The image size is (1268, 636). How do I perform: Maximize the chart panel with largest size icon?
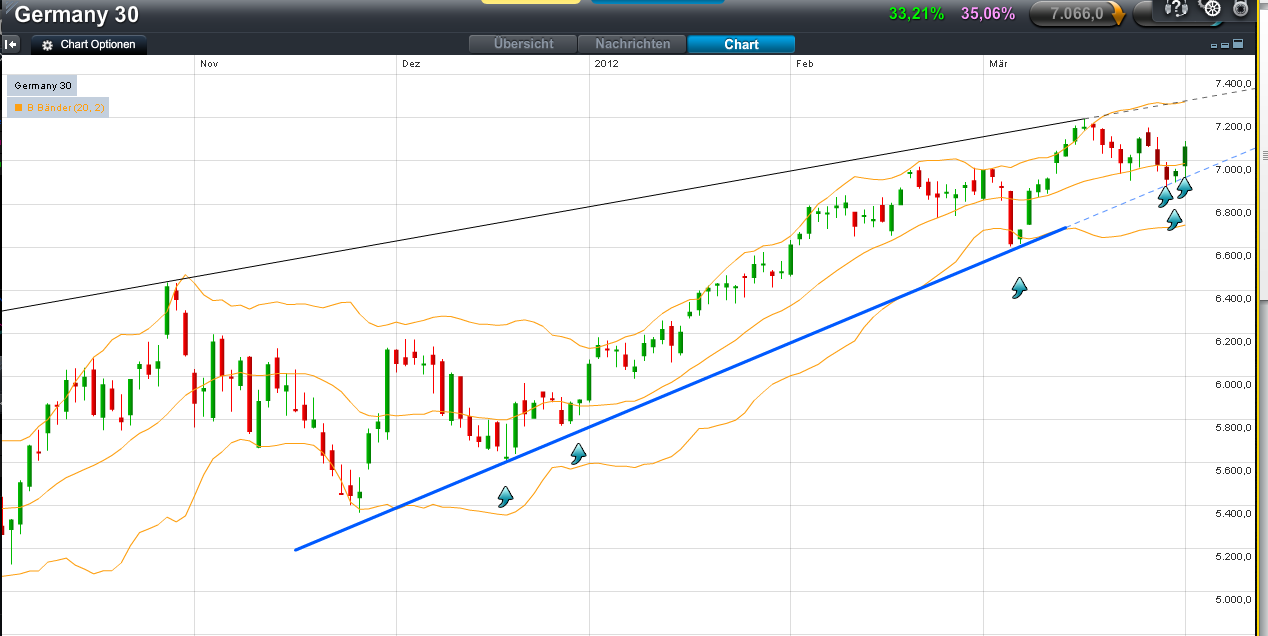click(1237, 44)
